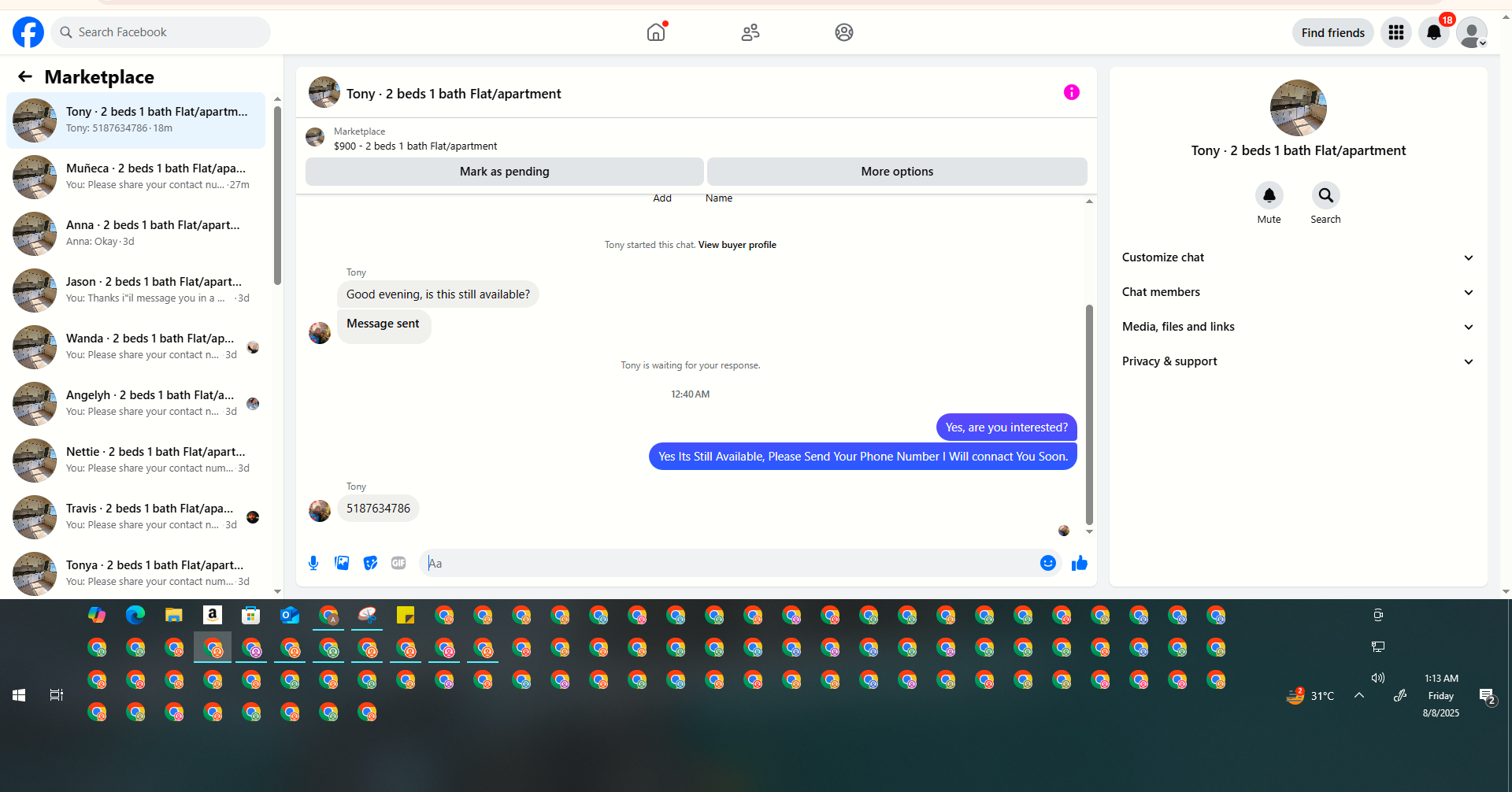This screenshot has height=792, width=1512.
Task: Click the 'Yes, are you interested?' message
Action: tap(1006, 427)
